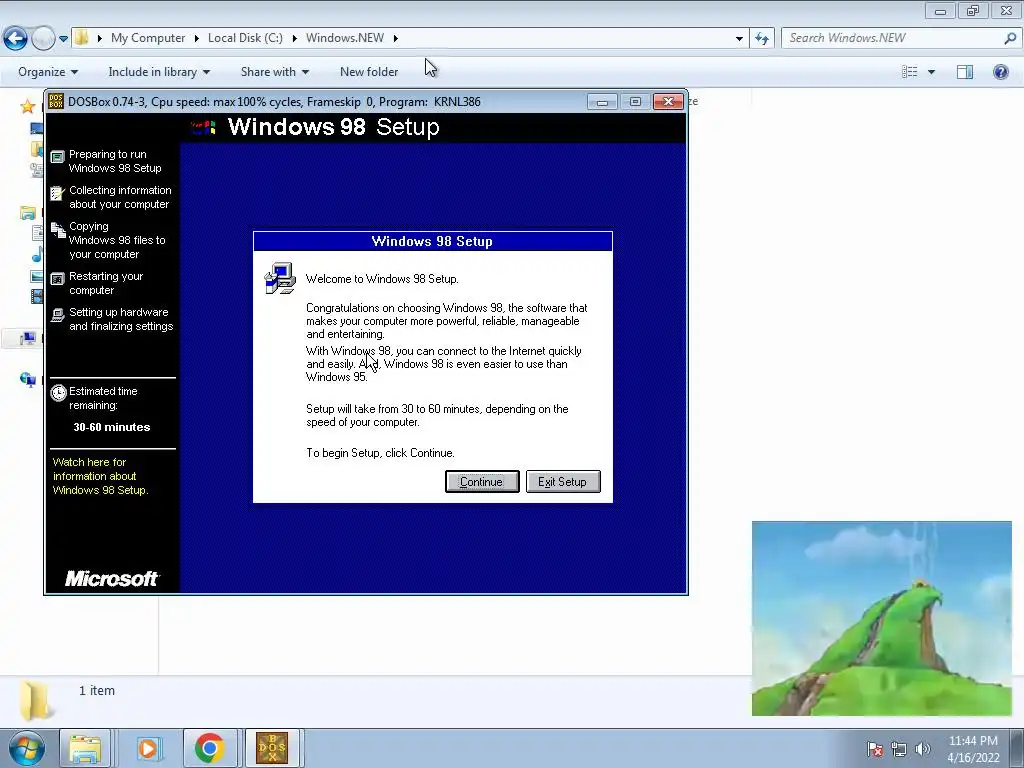Click the network tray icon

click(x=899, y=749)
